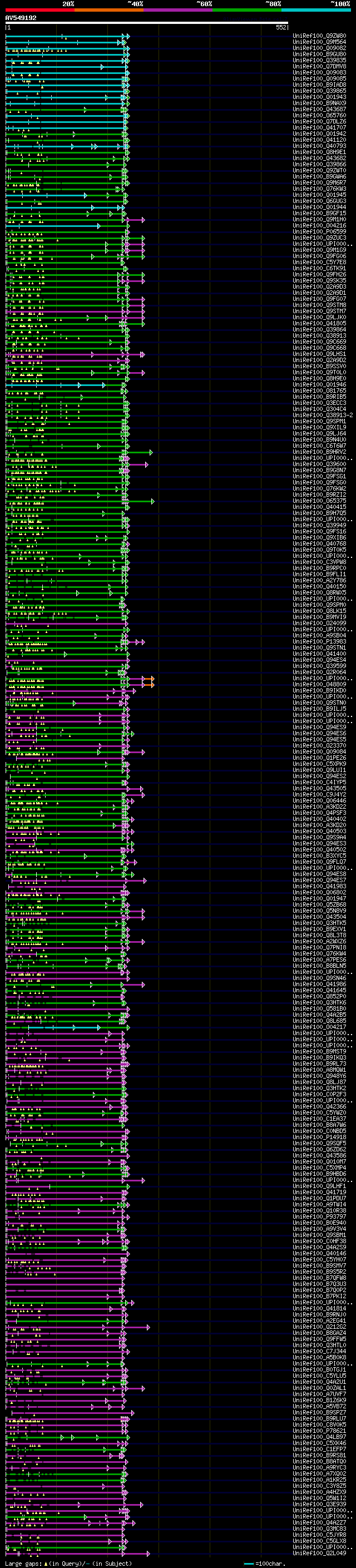The width and height of the screenshot is (356, 1568).
Task: Select the UniRef100_B9NAX9 label
Action: pos(319,103)
